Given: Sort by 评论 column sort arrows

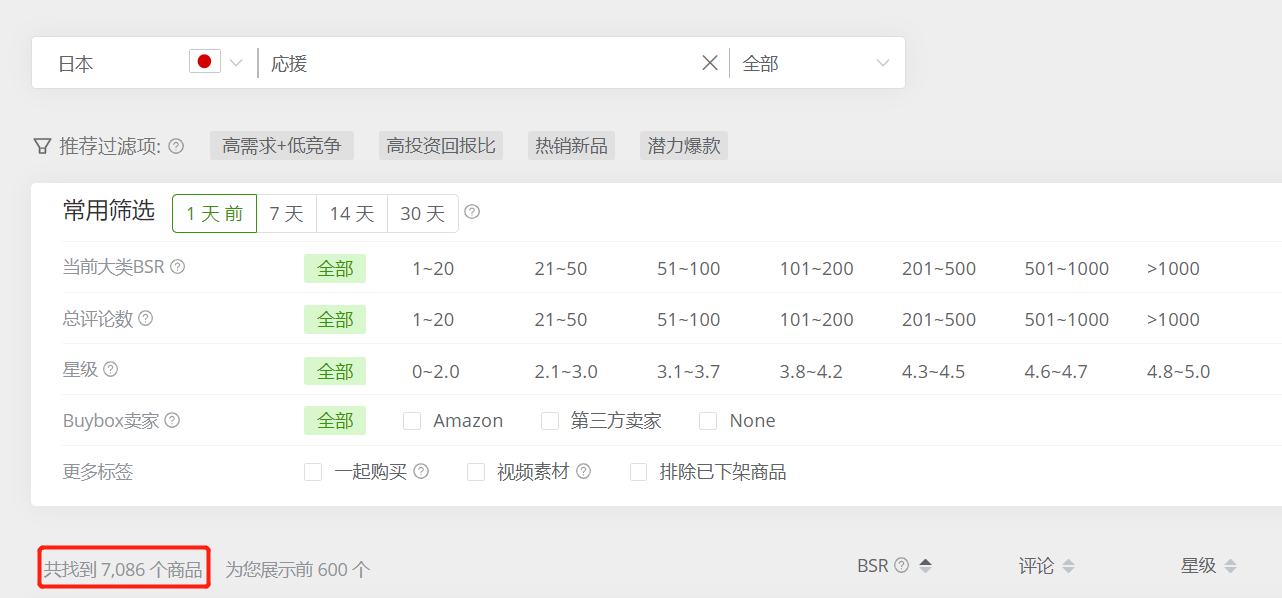Looking at the screenshot, I should pyautogui.click(x=1068, y=566).
